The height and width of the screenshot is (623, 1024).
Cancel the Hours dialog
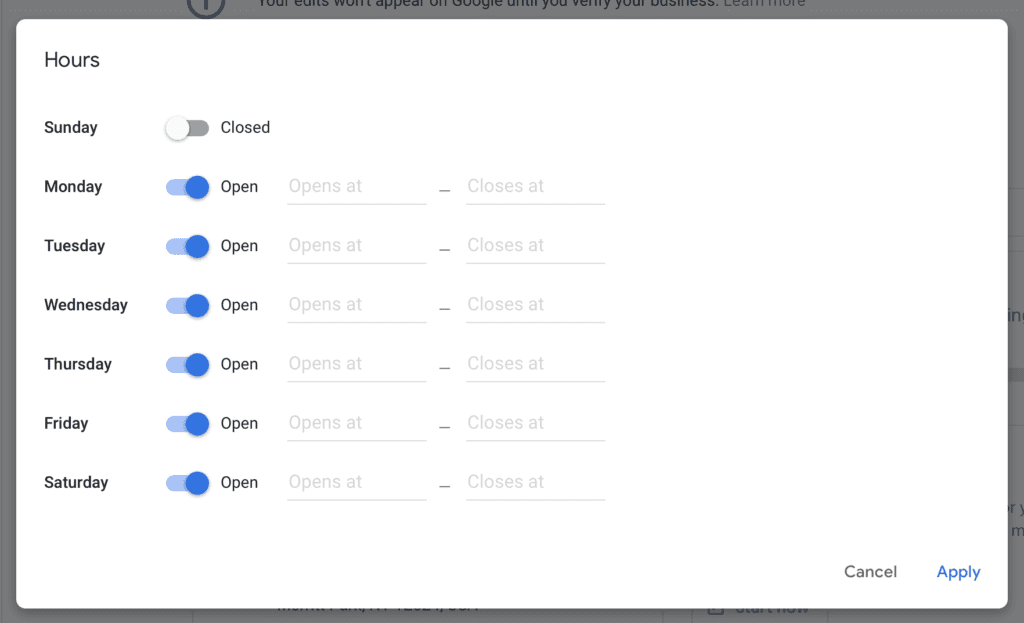click(870, 572)
